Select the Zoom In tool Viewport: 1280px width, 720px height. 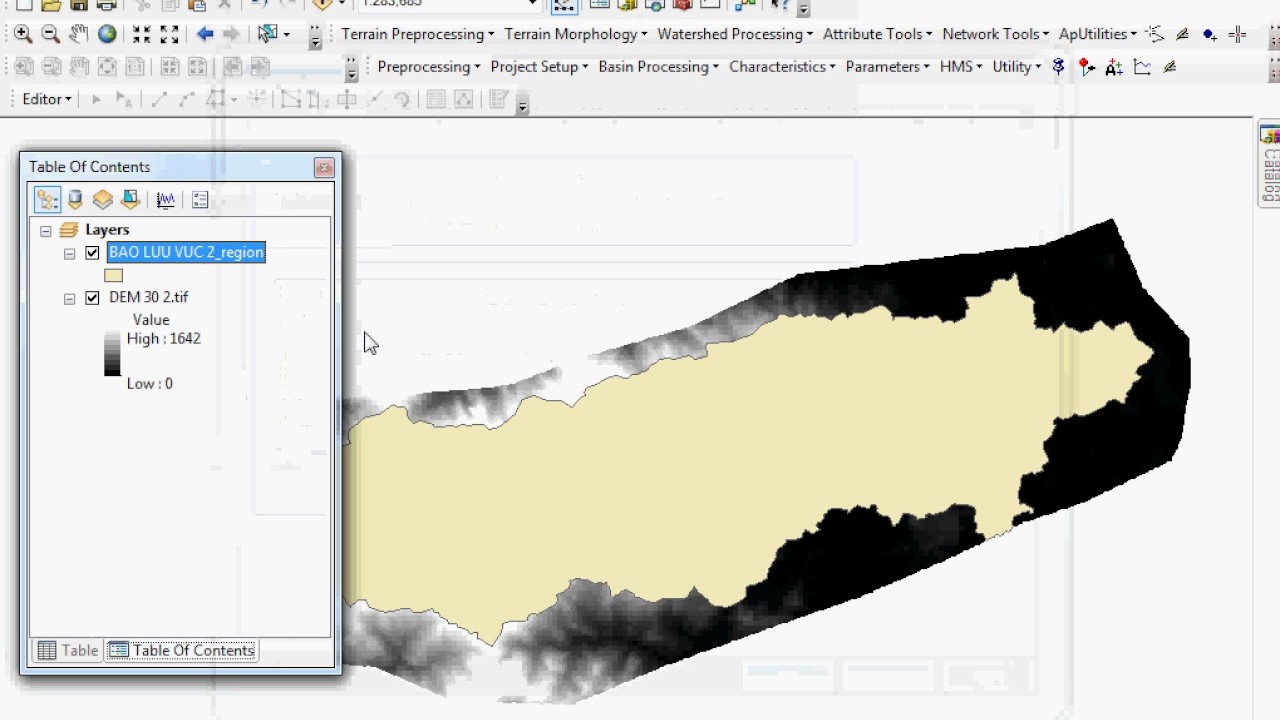pos(22,34)
